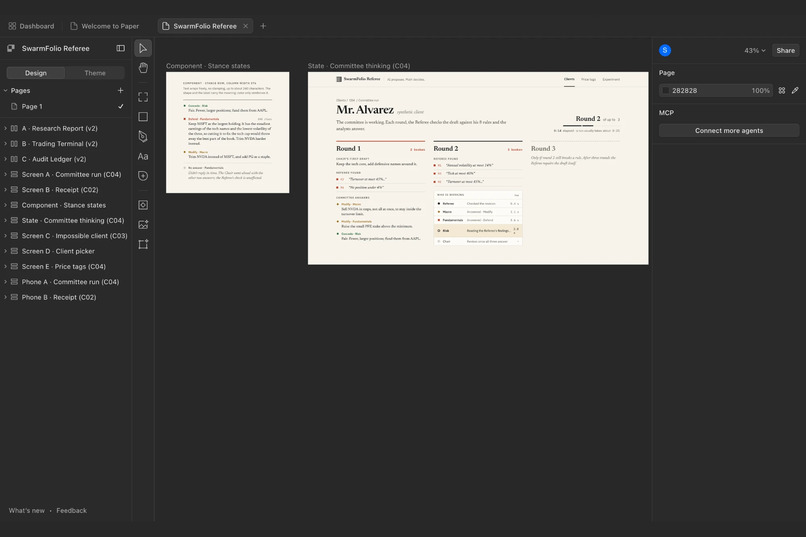The height and width of the screenshot is (537, 806).
Task: Add a new page with plus icon
Action: [120, 90]
